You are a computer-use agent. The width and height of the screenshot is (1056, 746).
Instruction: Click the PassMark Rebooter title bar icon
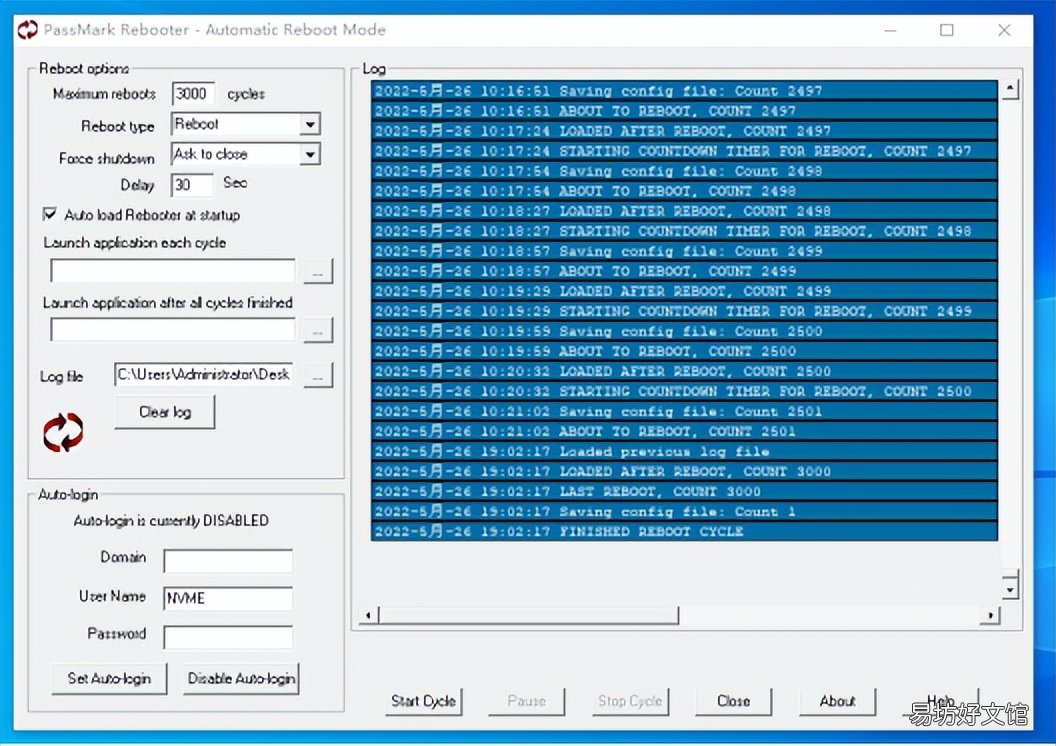pos(27,30)
